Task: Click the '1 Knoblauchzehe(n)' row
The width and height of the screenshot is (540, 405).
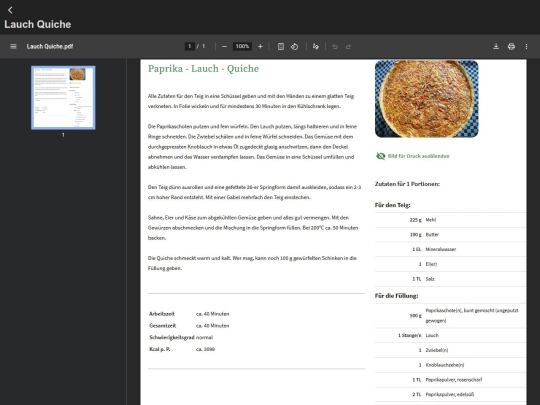Action: [450, 365]
